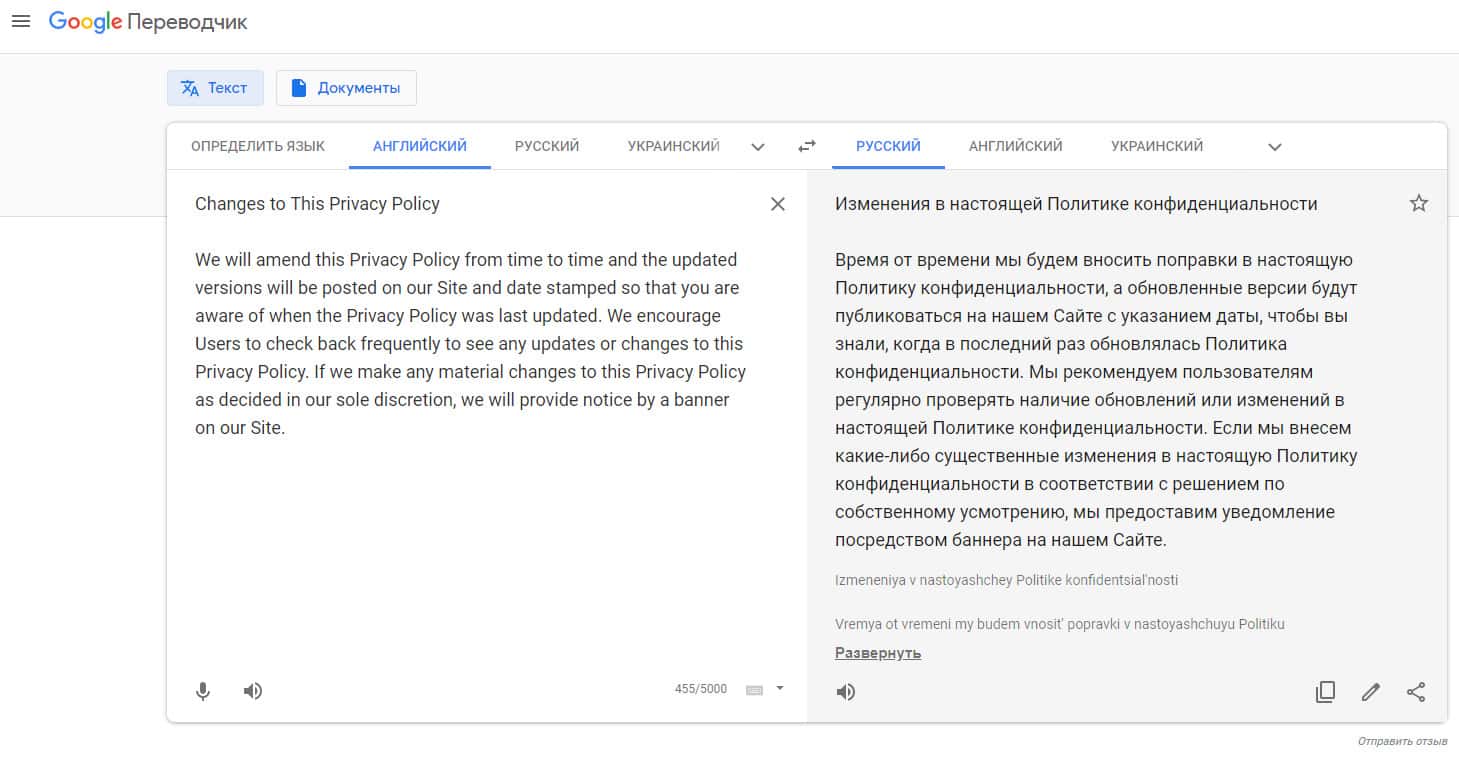The image size is (1459, 758).
Task: Click the Развернуть link
Action: (x=878, y=653)
